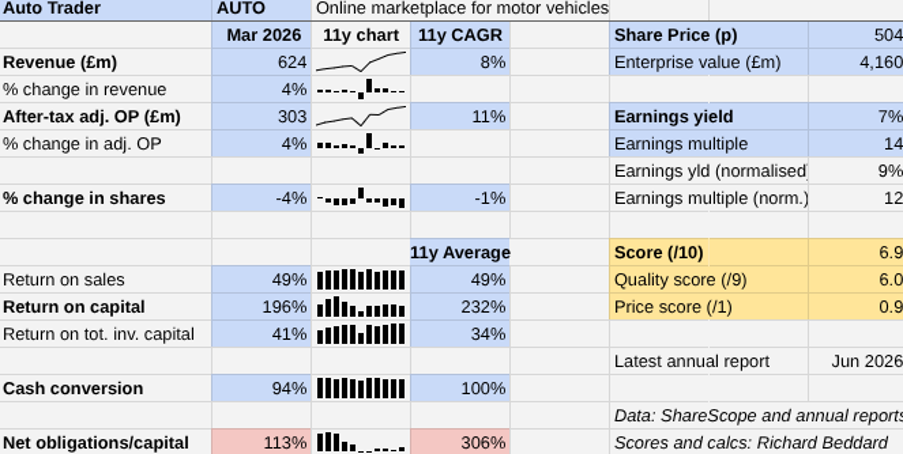Select the value 41% for total invested capital
The width and height of the screenshot is (904, 454).
262,334
